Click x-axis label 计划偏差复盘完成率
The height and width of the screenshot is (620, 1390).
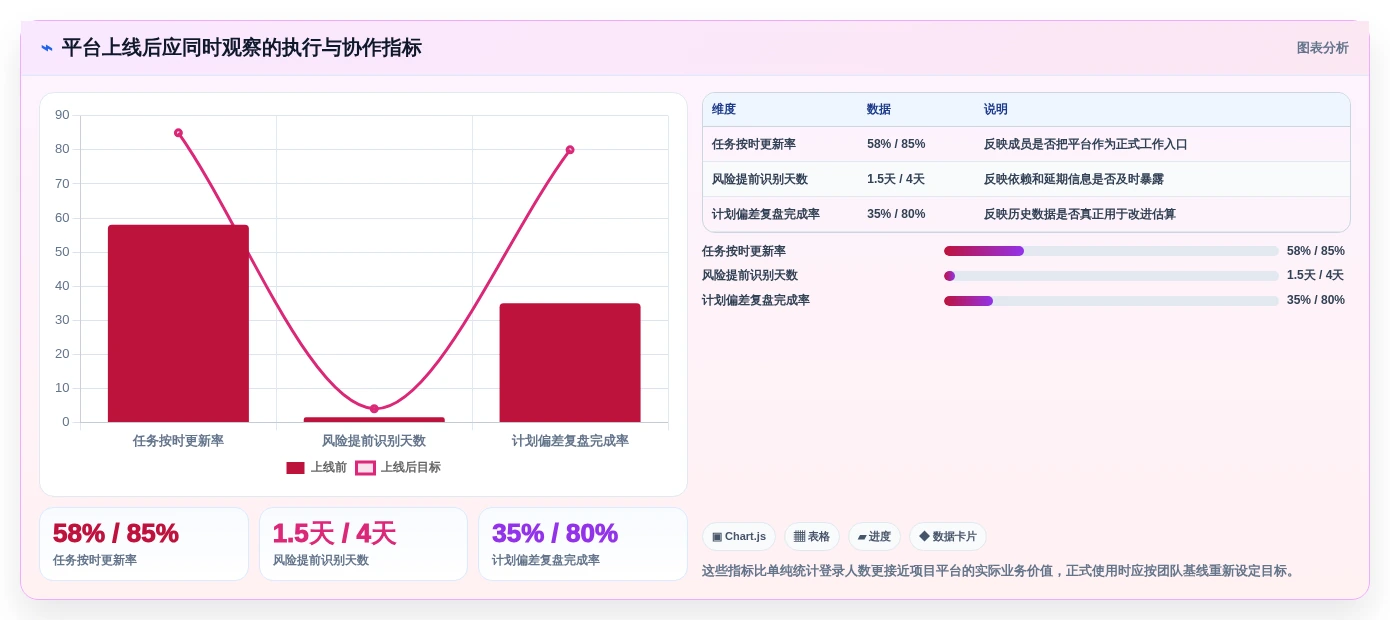[570, 441]
